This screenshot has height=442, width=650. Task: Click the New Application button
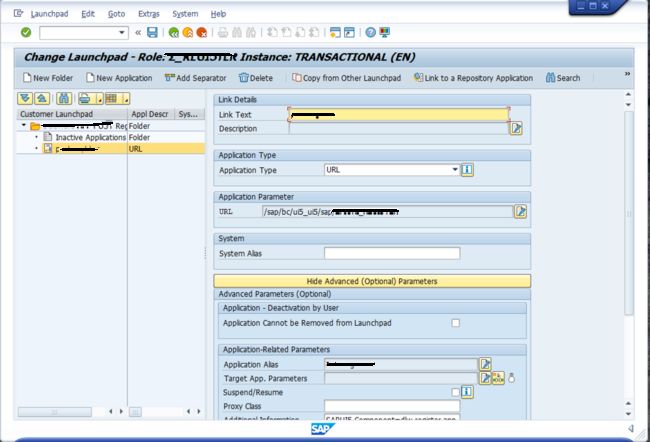coord(119,78)
